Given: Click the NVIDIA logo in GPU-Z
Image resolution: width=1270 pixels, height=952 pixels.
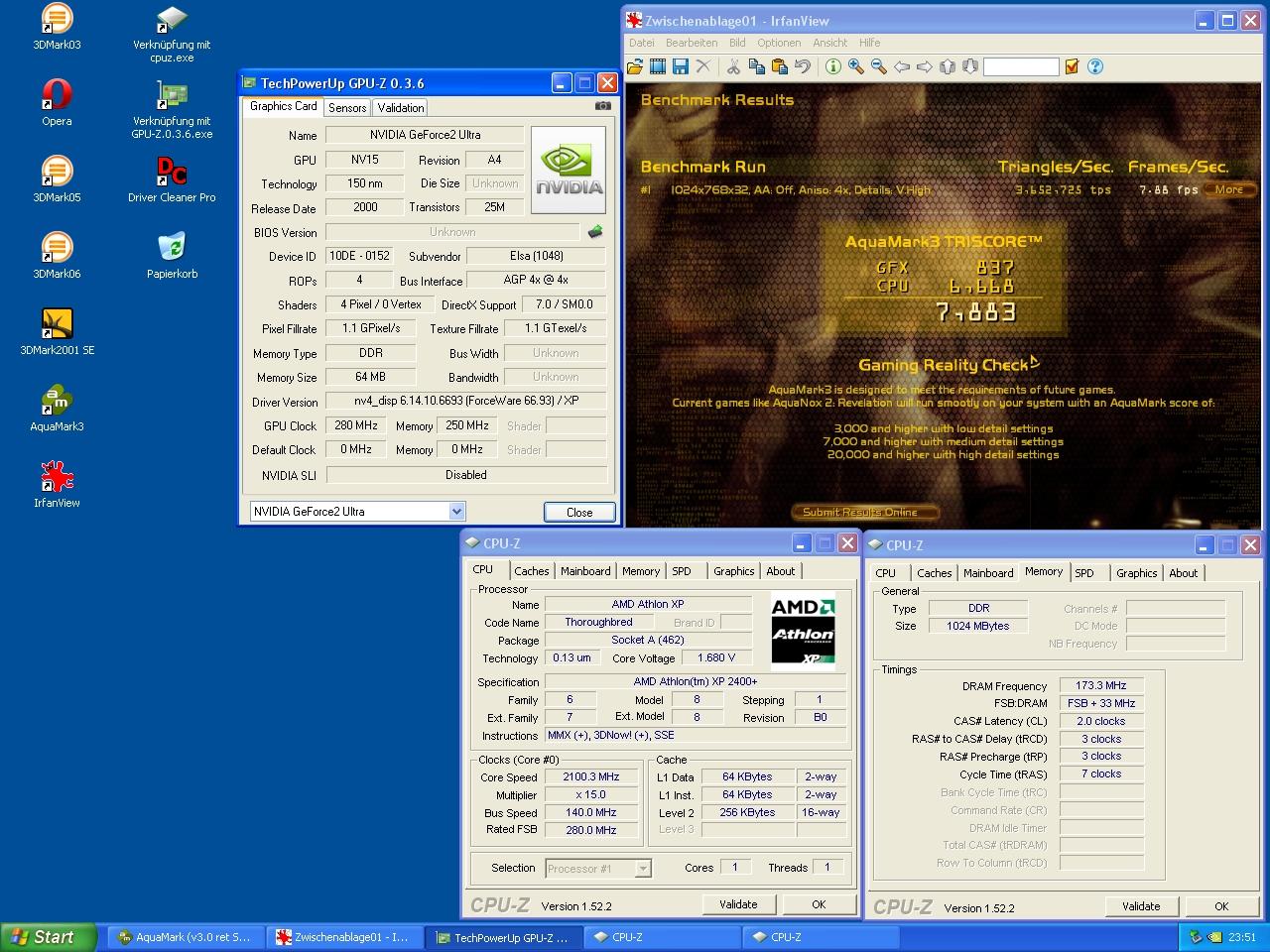Looking at the screenshot, I should coord(570,170).
